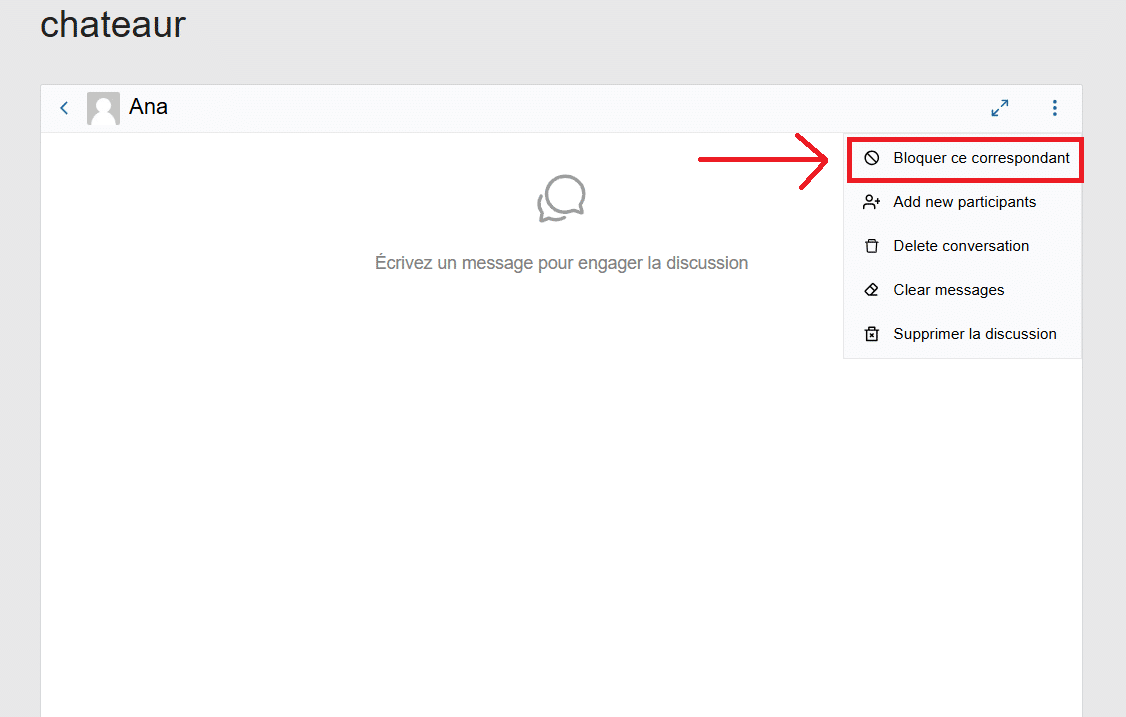1126x717 pixels.
Task: Click the chateaur page title
Action: [x=113, y=24]
